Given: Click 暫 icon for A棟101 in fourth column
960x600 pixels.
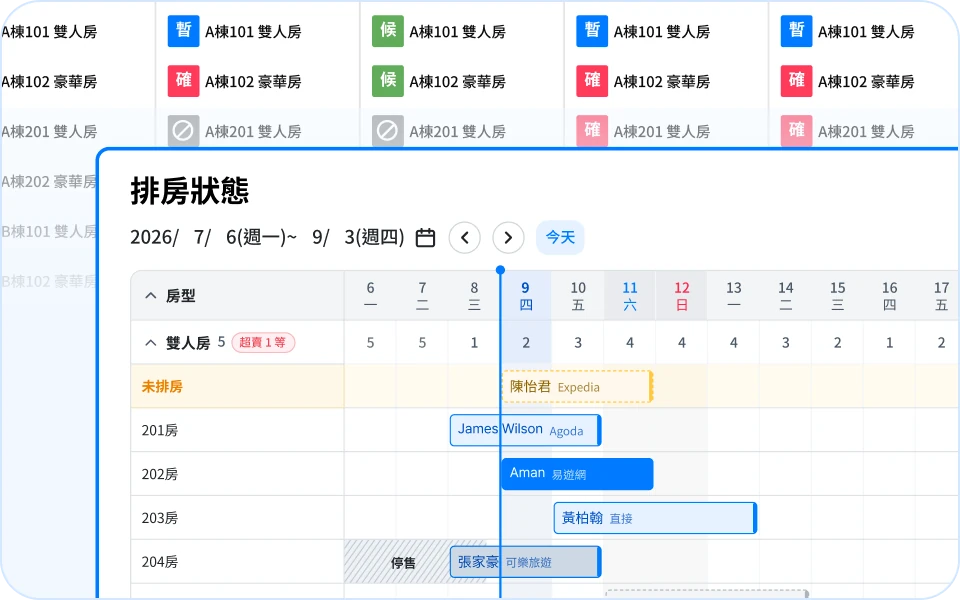Looking at the screenshot, I should point(592,31).
